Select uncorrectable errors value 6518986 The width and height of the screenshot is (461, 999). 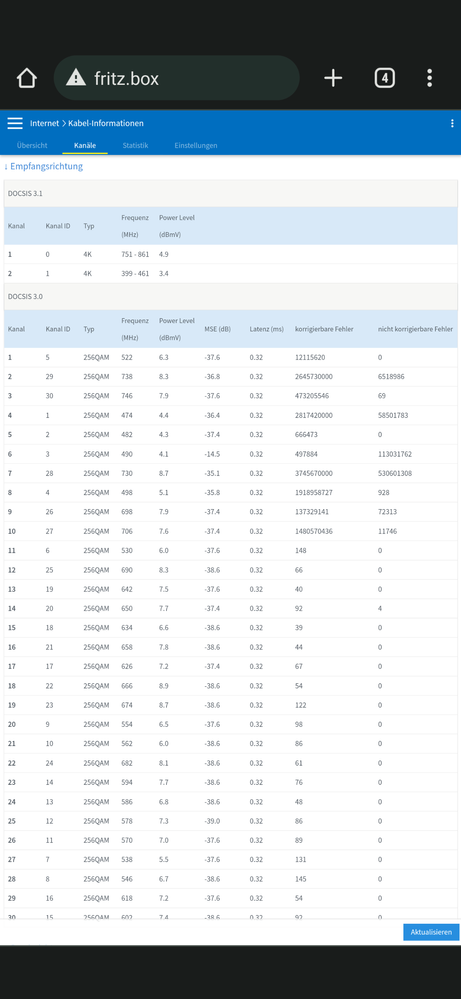click(391, 377)
